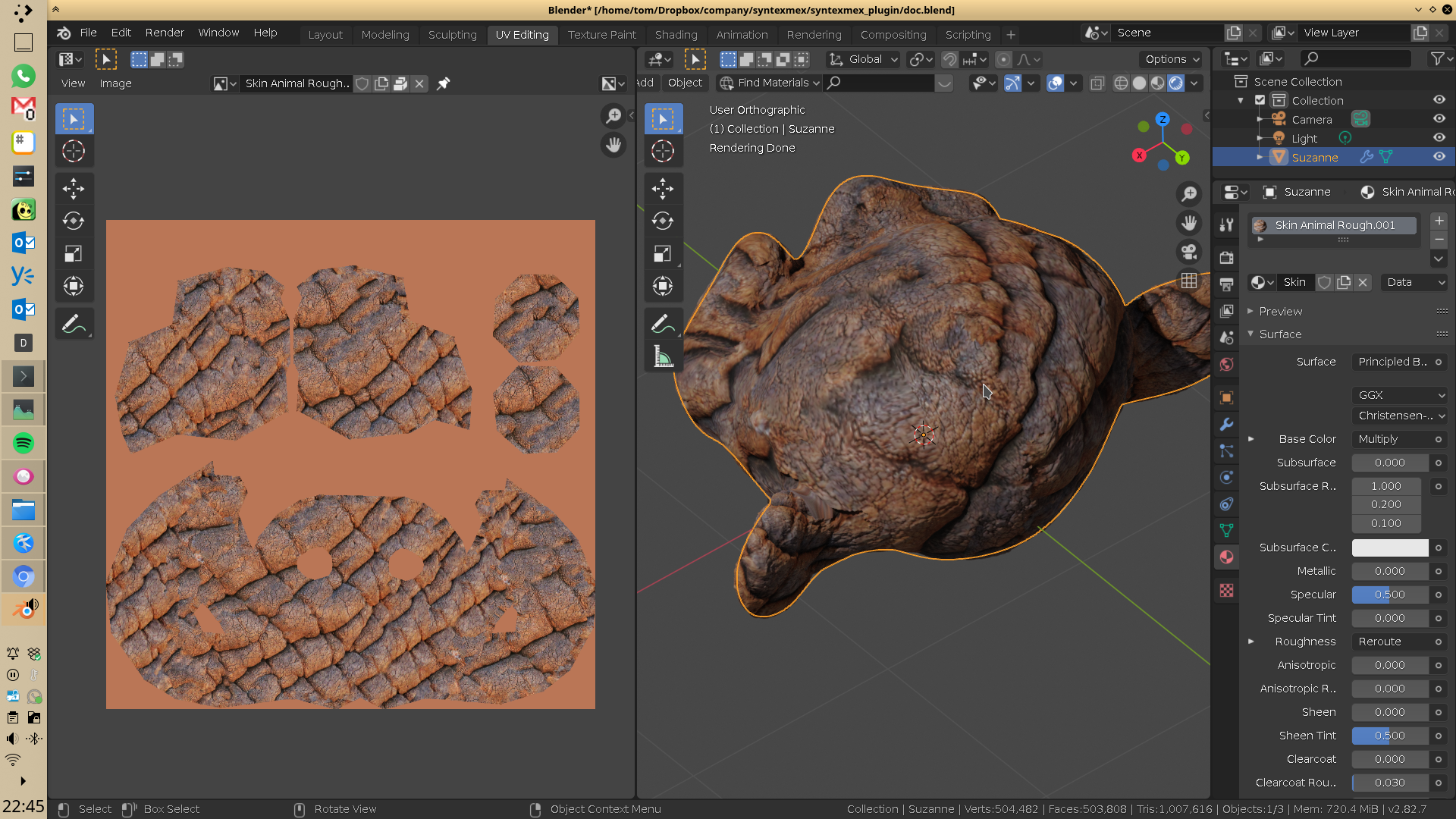
Task: Select the Measure tool in 3D viewport
Action: pyautogui.click(x=663, y=356)
